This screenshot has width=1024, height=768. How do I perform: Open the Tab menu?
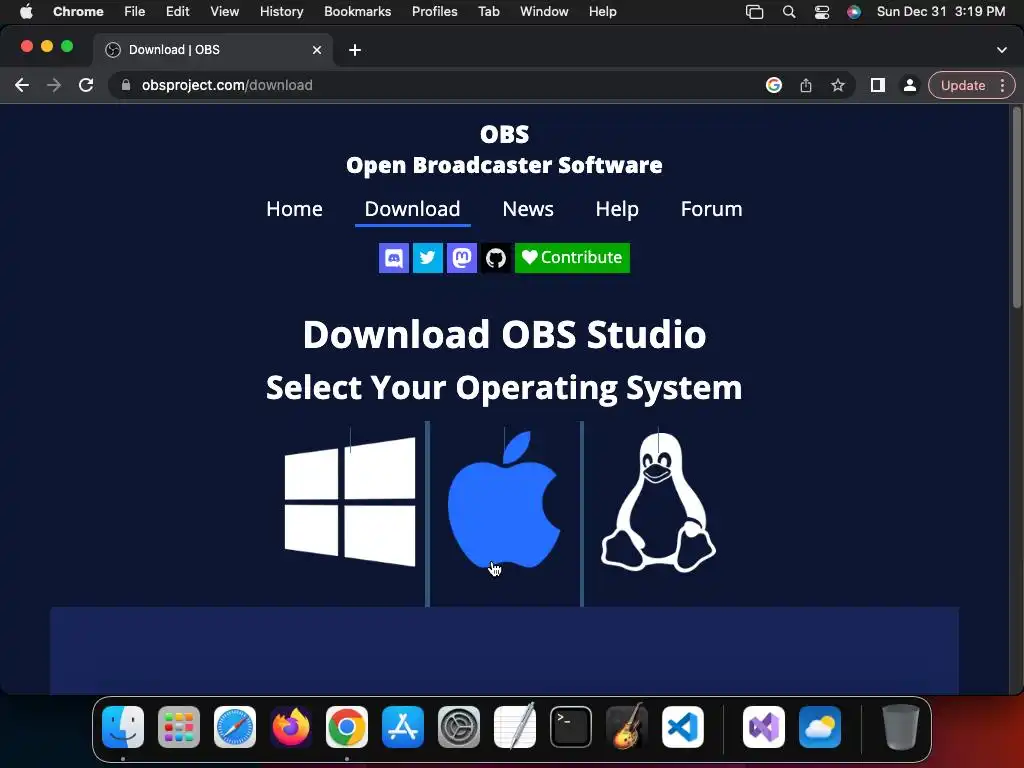coord(489,12)
